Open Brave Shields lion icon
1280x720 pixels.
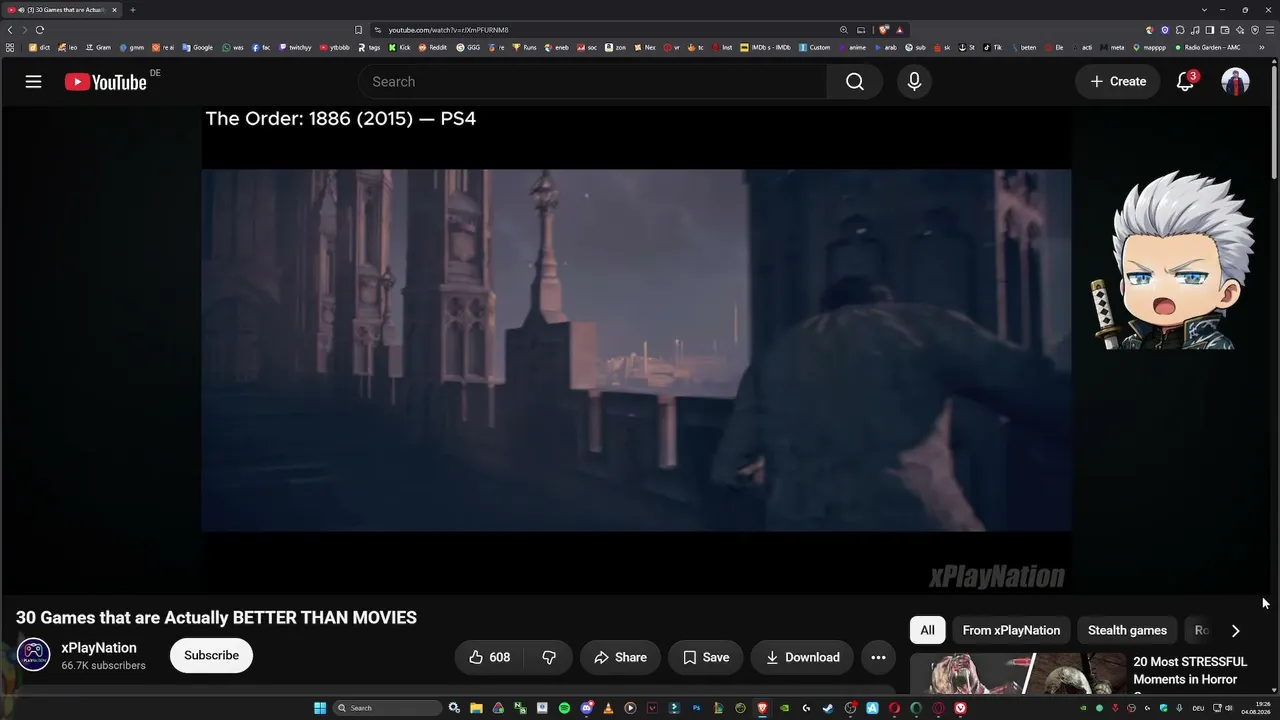[x=884, y=30]
